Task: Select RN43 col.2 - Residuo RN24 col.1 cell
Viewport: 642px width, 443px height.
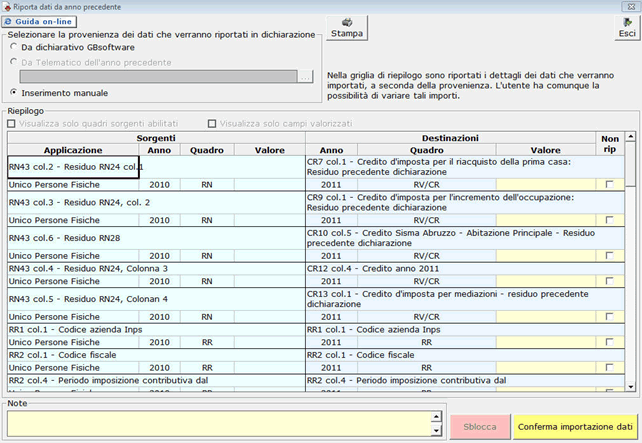Action: click(x=73, y=167)
